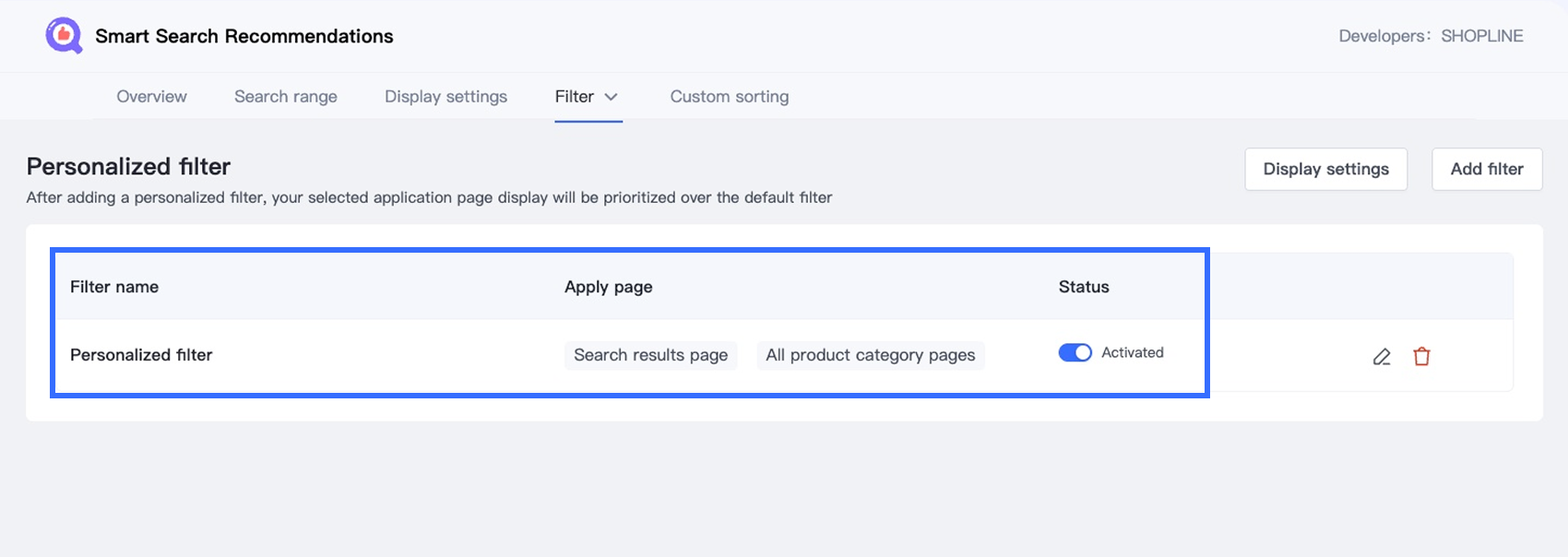This screenshot has height=557, width=1568.
Task: Select the Filter tab label
Action: pyautogui.click(x=574, y=97)
